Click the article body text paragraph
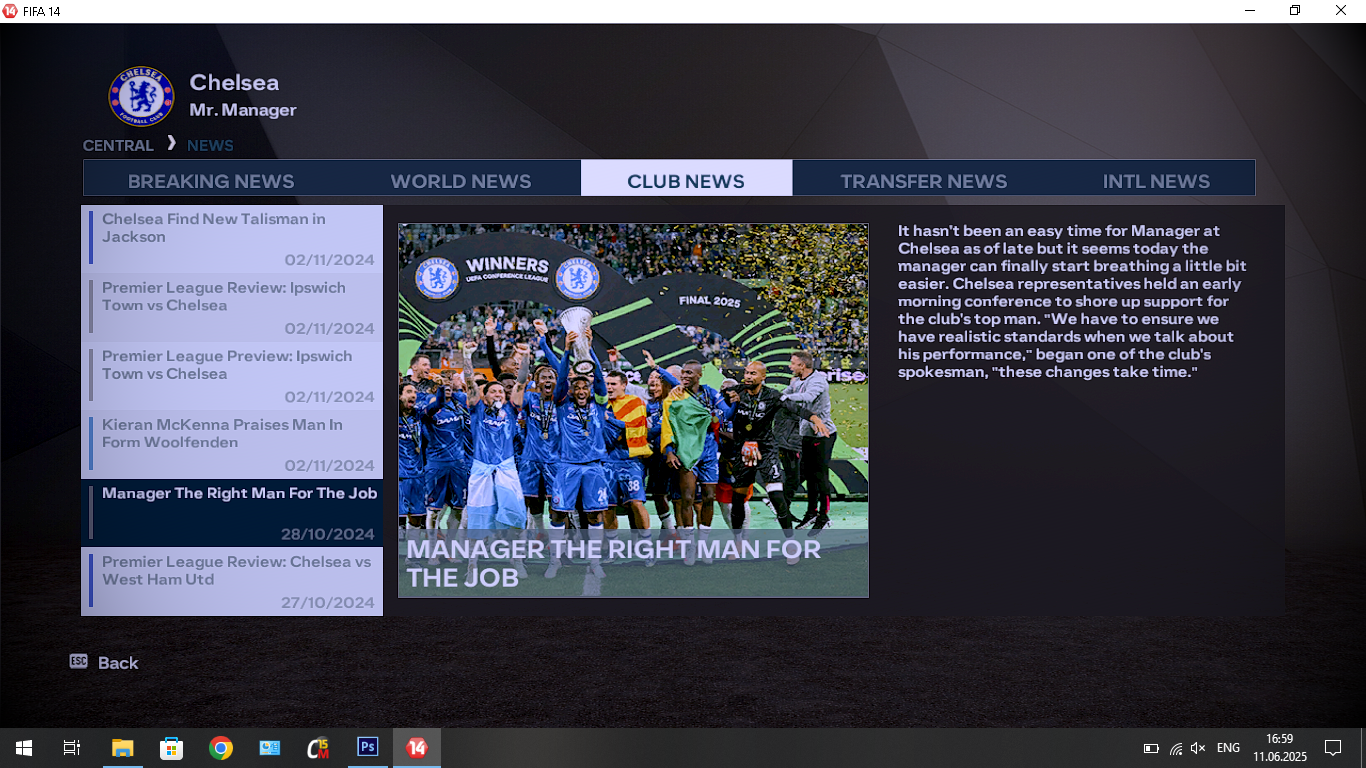Screen dimensions: 1366x768 tap(1073, 301)
